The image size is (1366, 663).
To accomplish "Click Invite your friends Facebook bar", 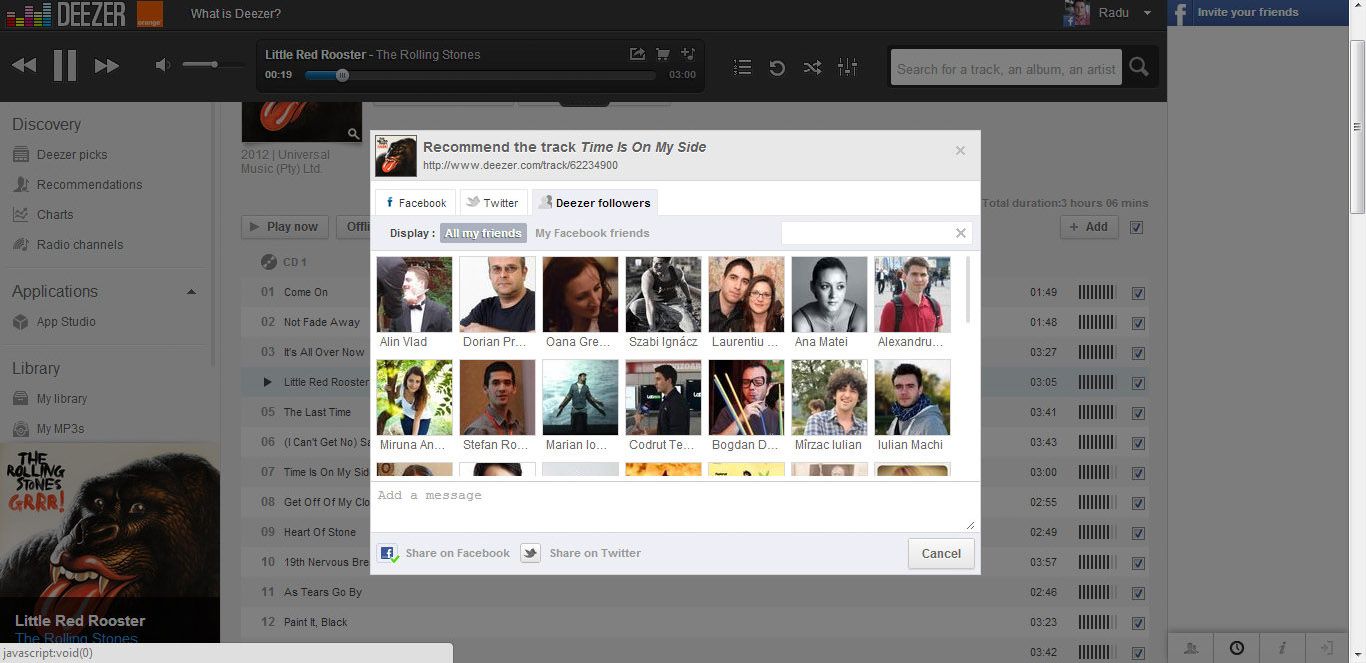I will [1258, 13].
